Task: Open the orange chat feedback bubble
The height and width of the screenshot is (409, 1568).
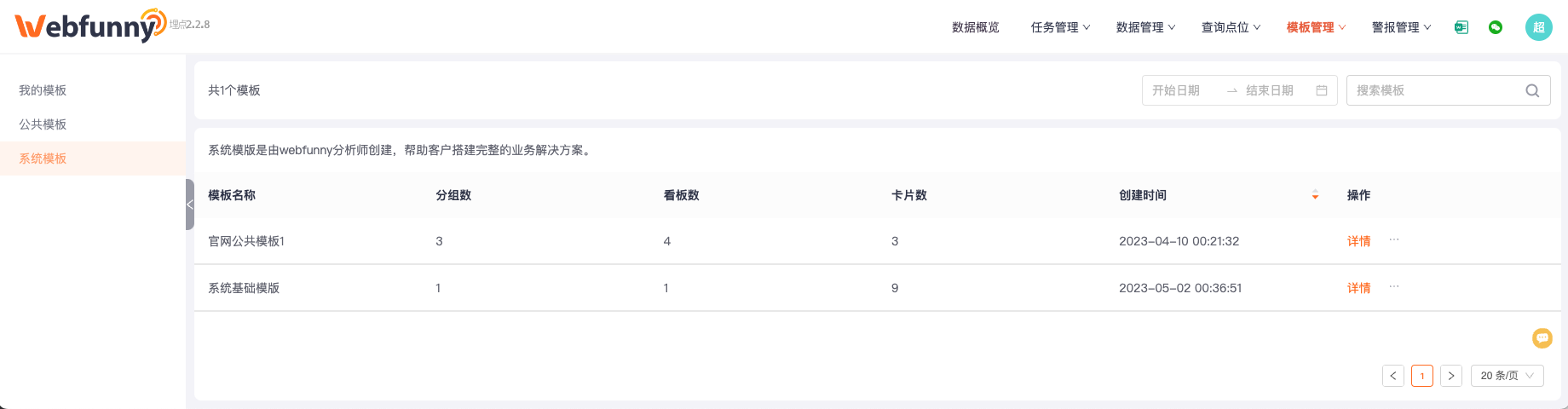Action: pos(1542,338)
